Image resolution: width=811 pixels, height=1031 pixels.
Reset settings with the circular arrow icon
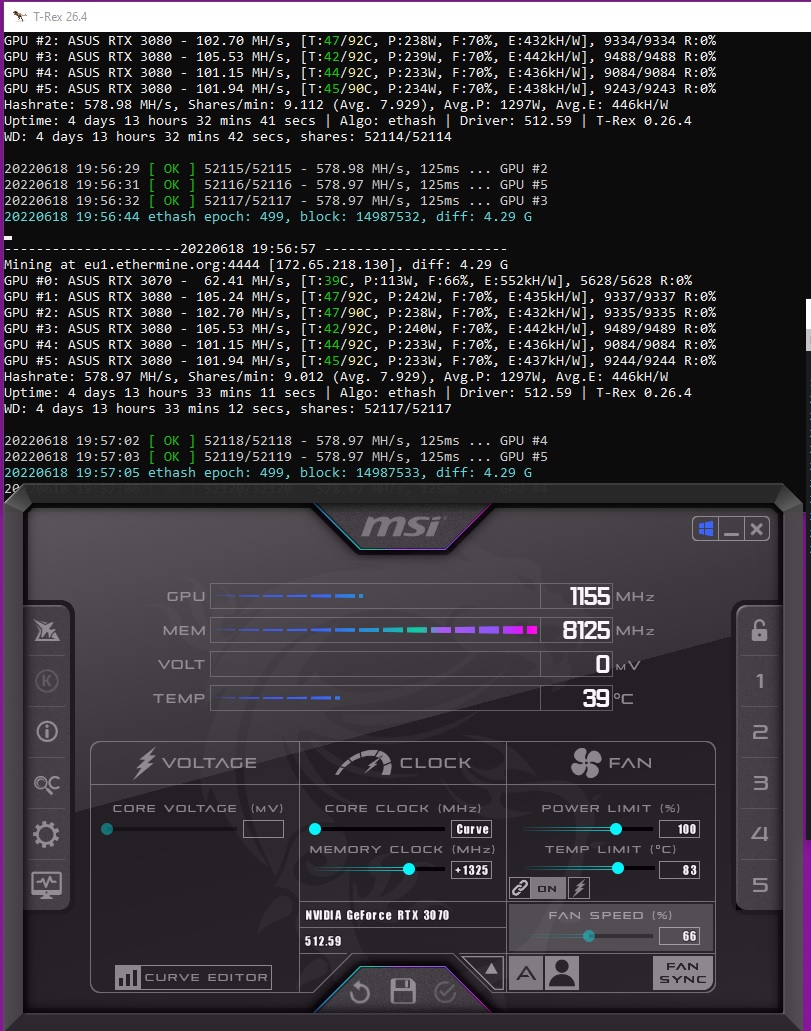point(360,991)
